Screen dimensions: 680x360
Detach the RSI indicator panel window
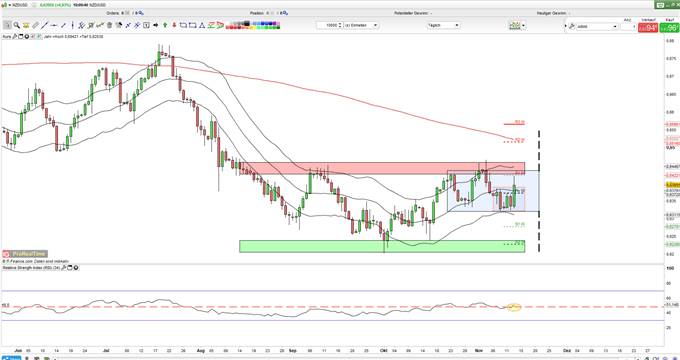70,268
